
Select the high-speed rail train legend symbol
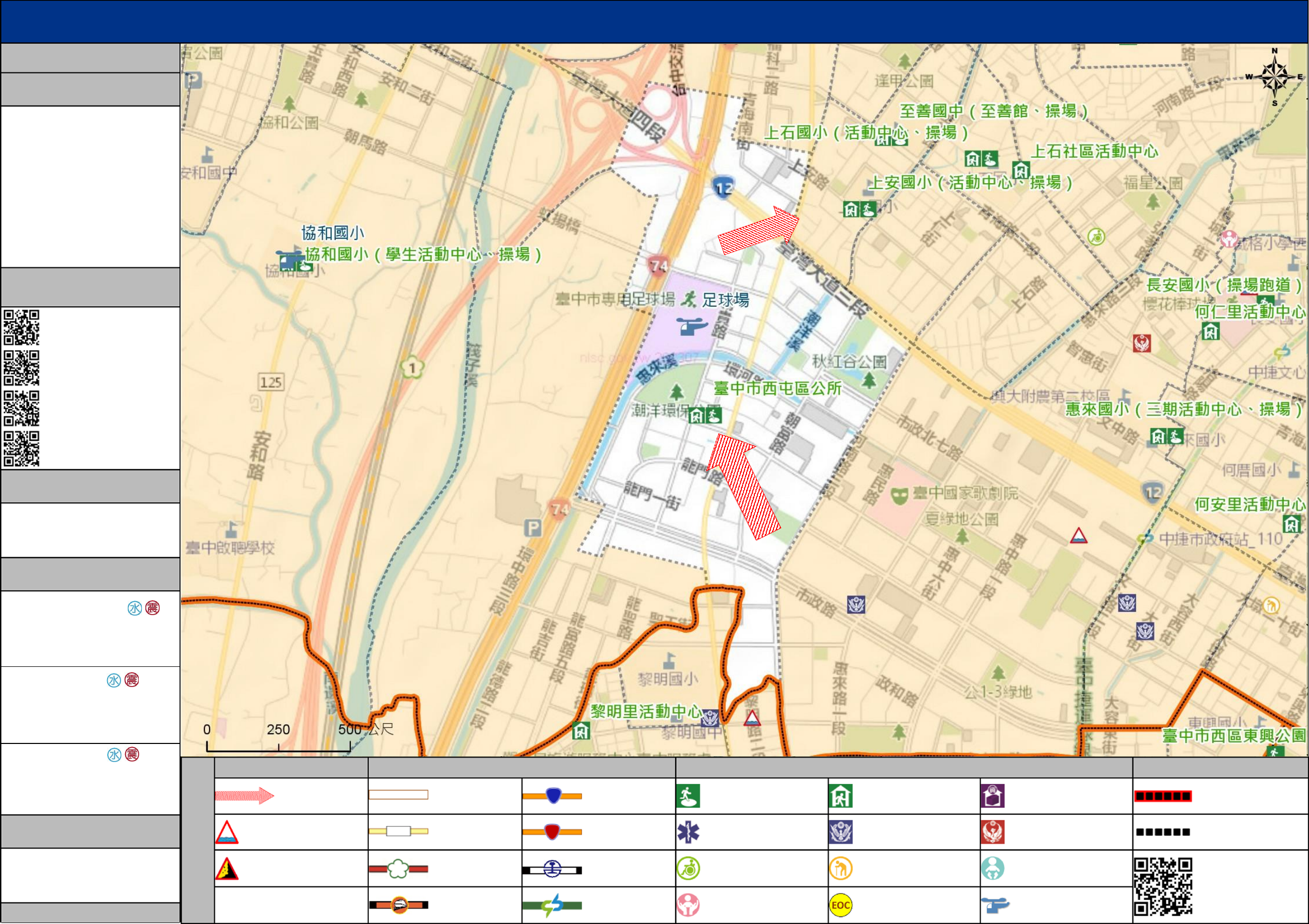coord(398,905)
